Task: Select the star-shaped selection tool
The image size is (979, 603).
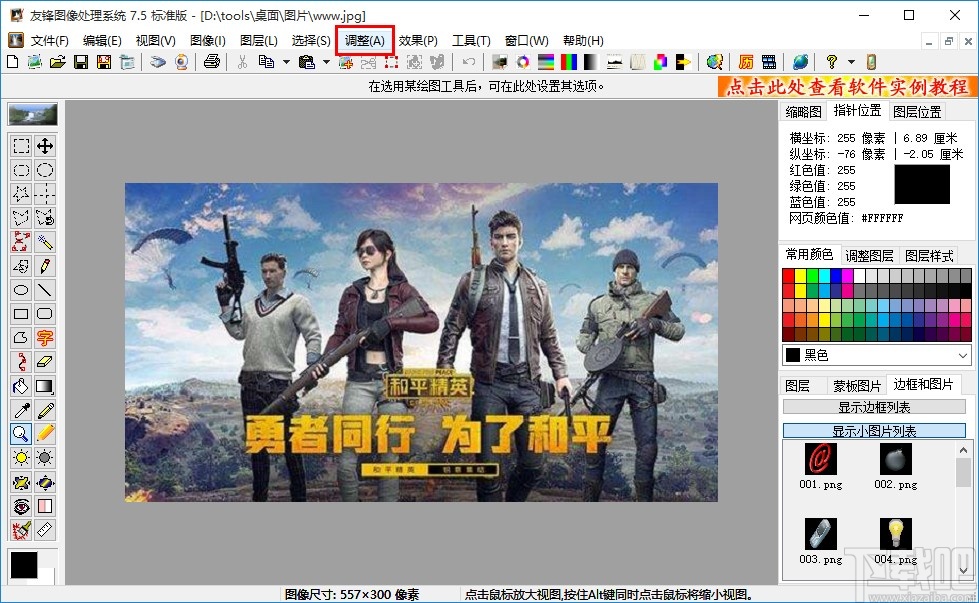Action: [21, 194]
